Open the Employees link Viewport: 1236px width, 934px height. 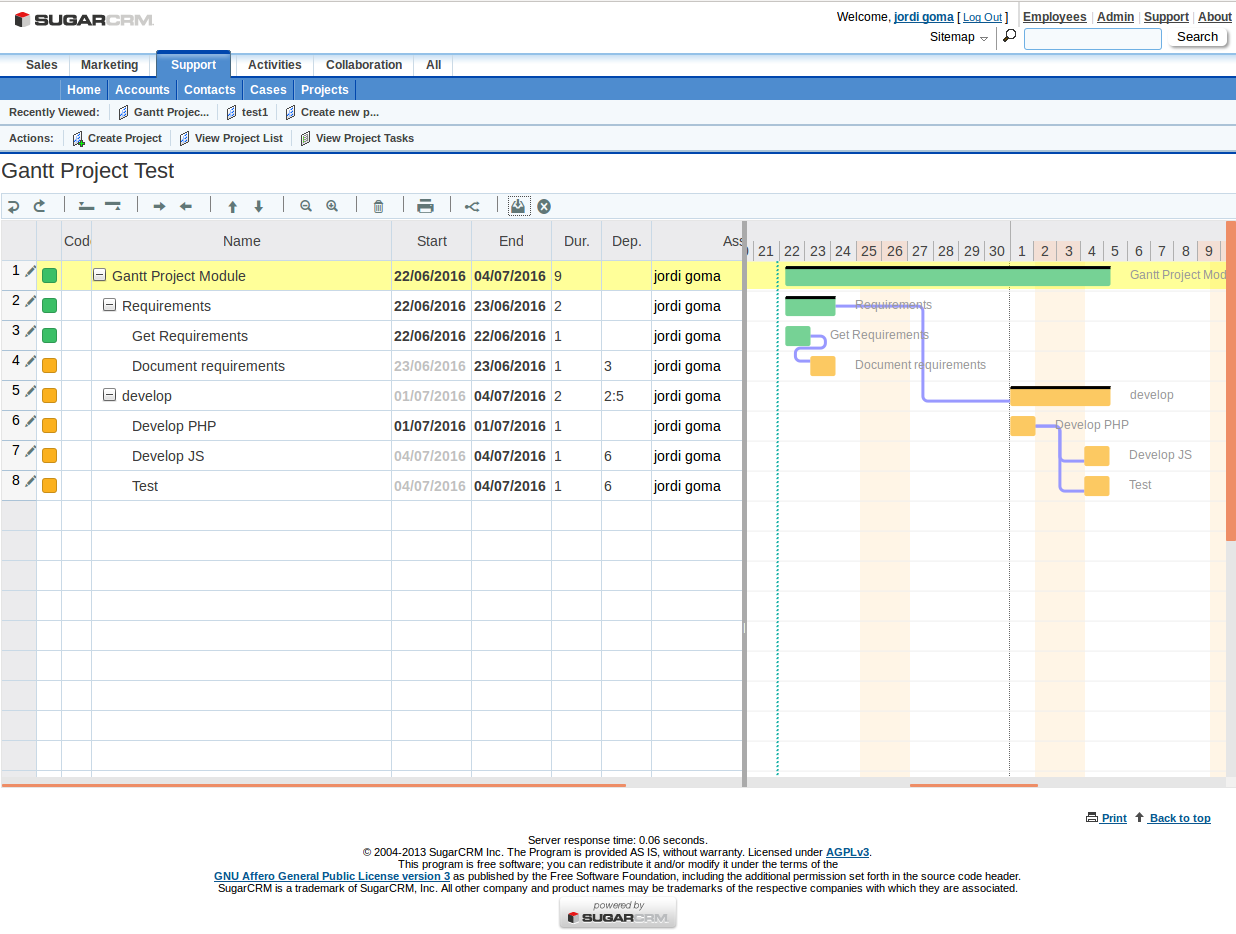click(1054, 17)
